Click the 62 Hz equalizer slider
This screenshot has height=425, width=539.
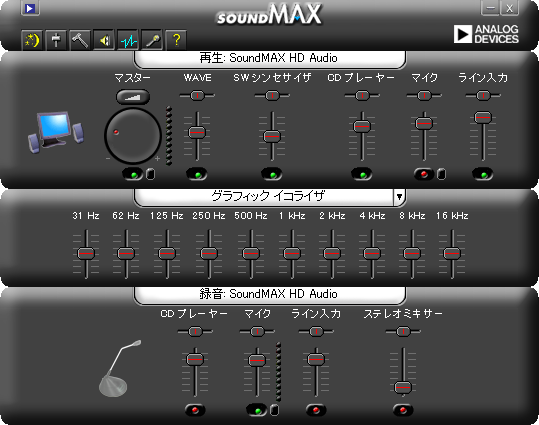(126, 254)
